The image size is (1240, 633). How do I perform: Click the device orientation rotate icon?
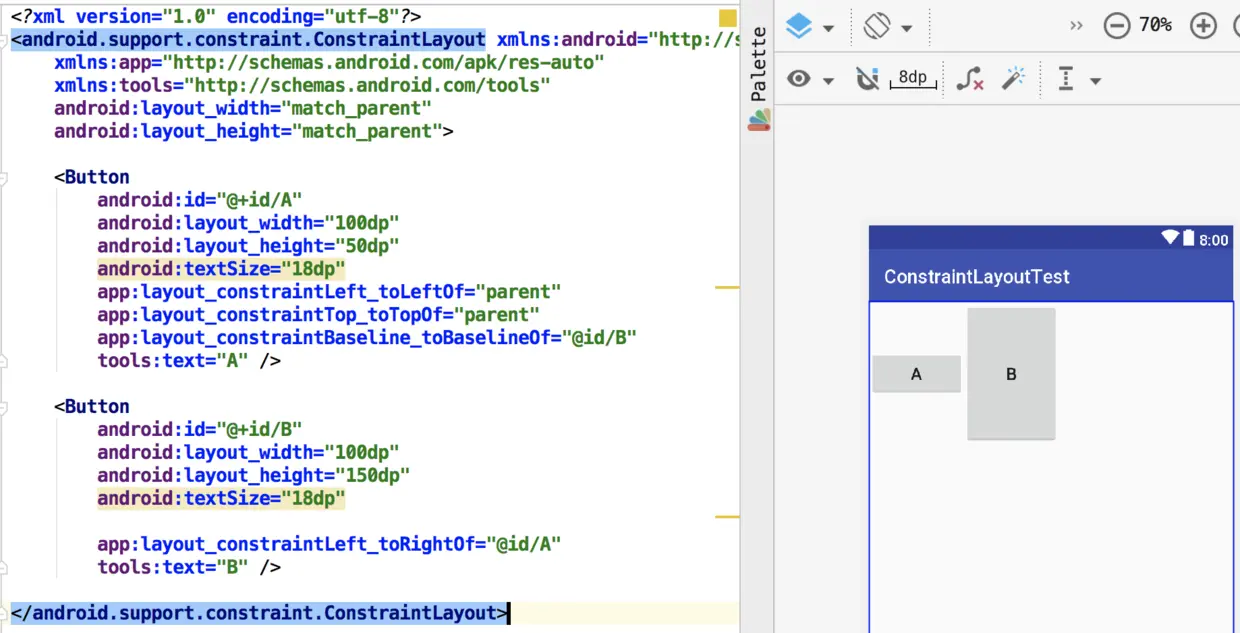(877, 26)
